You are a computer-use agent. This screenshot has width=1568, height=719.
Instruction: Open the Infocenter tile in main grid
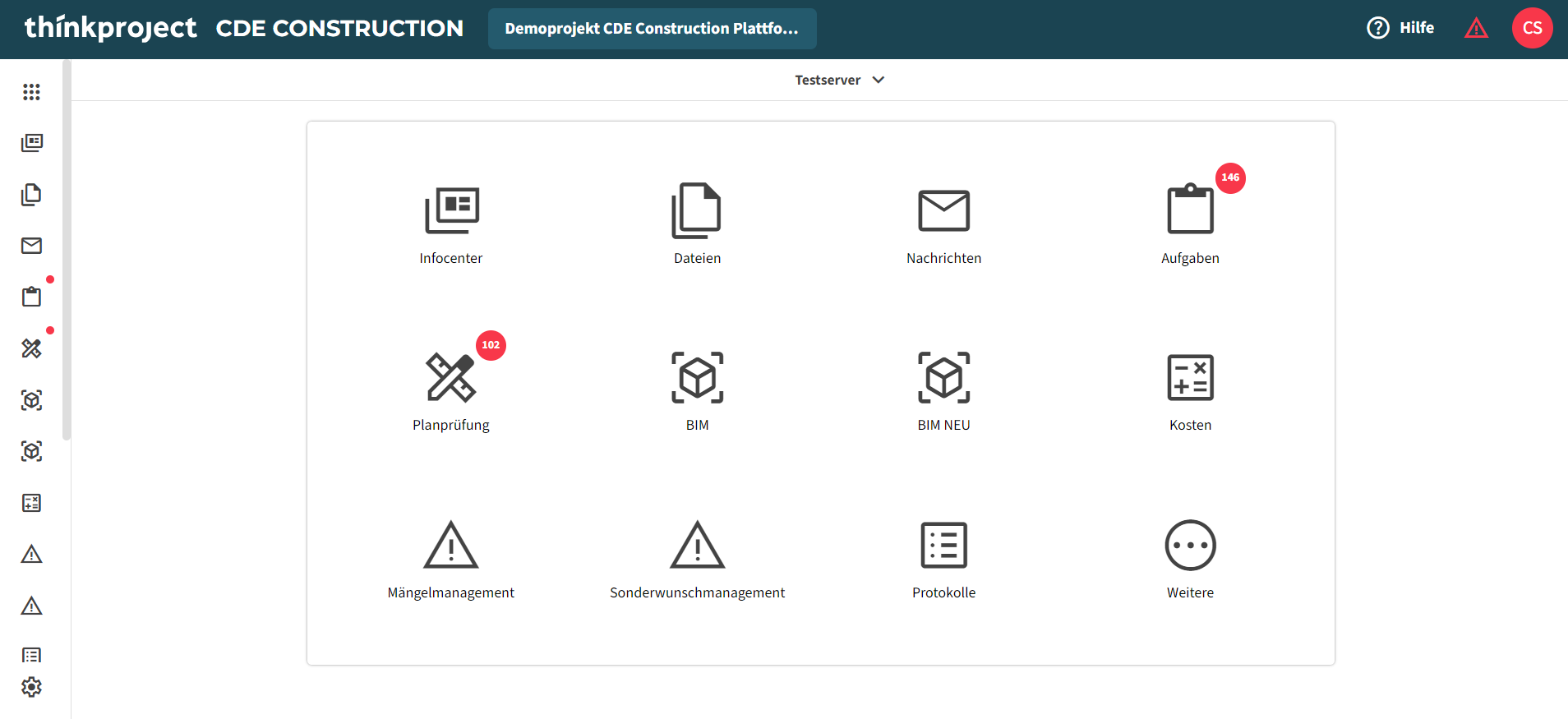click(451, 224)
